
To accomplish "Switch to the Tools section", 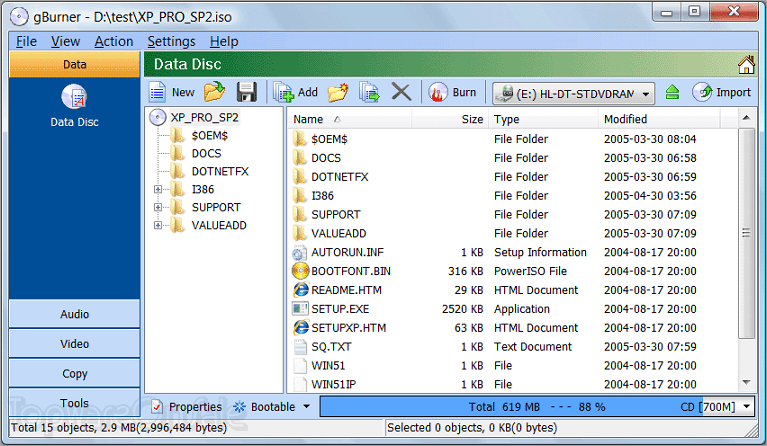I will (x=74, y=403).
